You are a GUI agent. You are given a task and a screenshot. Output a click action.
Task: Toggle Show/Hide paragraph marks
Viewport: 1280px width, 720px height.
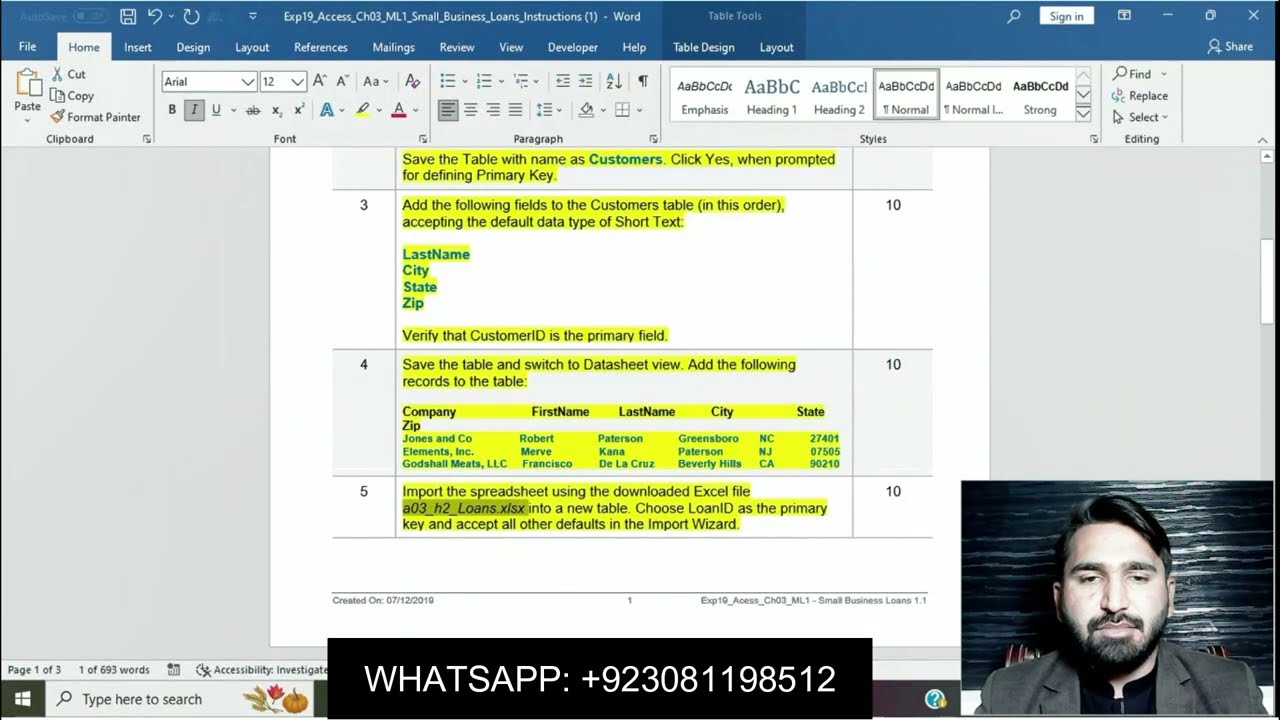(x=643, y=81)
